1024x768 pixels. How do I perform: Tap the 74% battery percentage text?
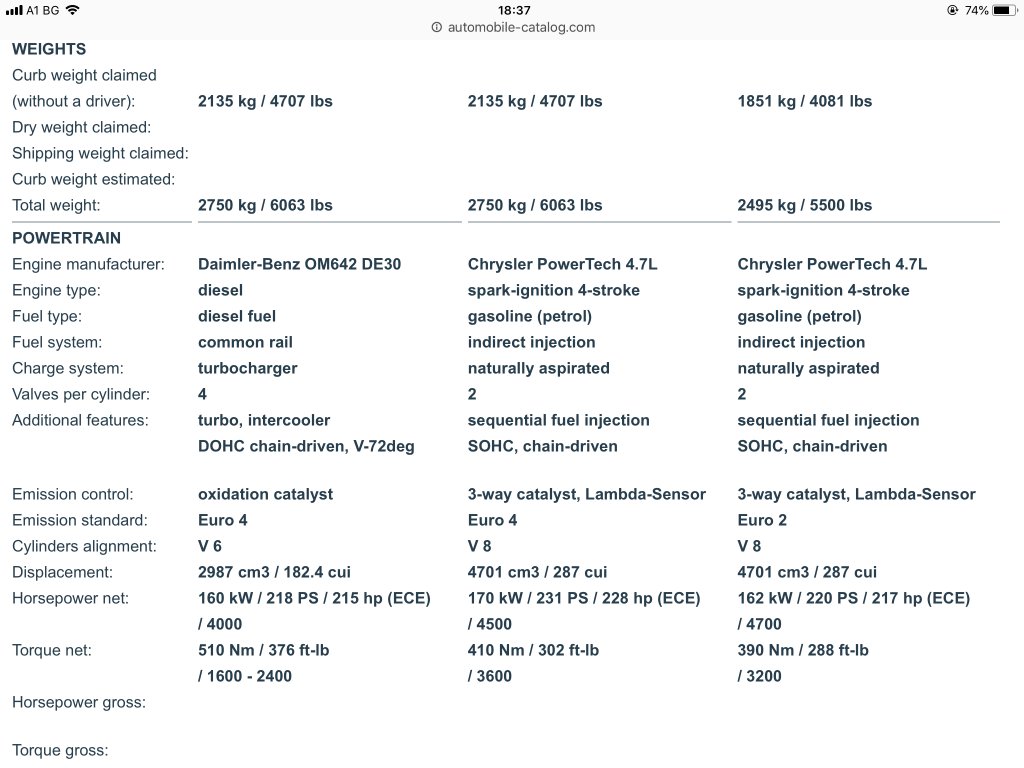point(977,10)
